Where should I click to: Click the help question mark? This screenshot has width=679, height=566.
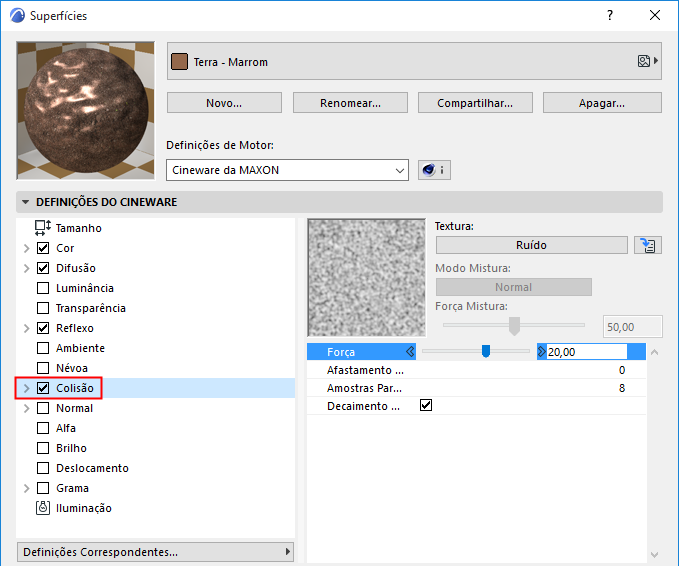[610, 16]
